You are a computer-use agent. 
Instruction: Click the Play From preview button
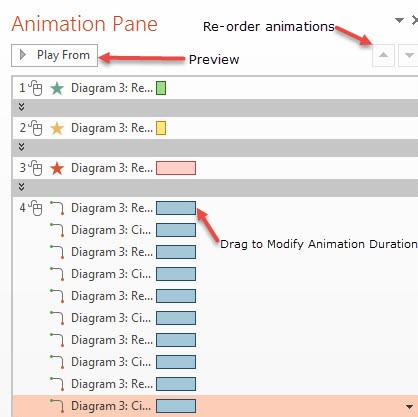pos(54,55)
